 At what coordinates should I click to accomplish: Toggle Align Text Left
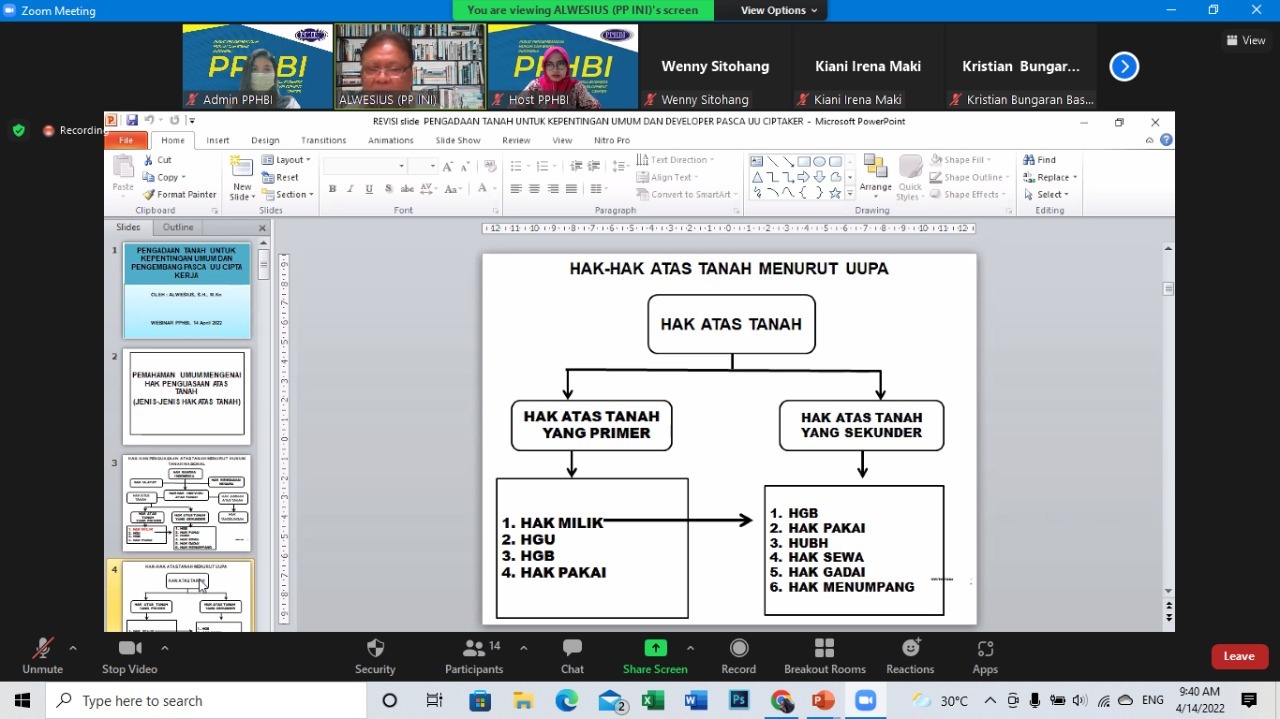(516, 189)
